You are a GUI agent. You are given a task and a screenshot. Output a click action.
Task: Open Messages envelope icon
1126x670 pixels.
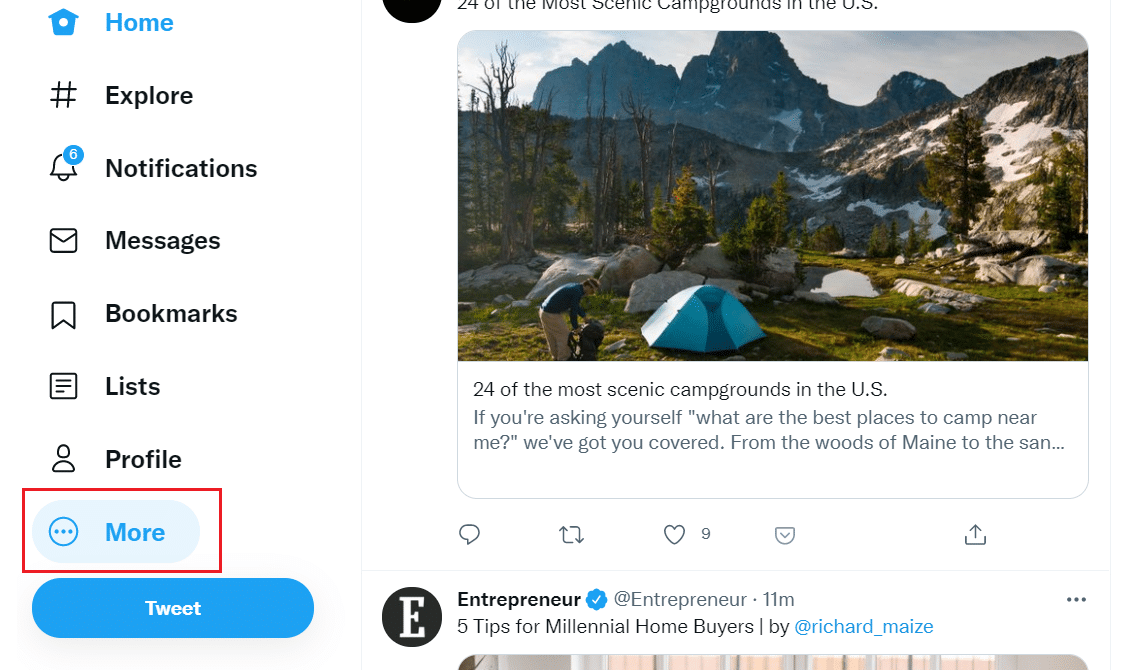[x=63, y=241]
